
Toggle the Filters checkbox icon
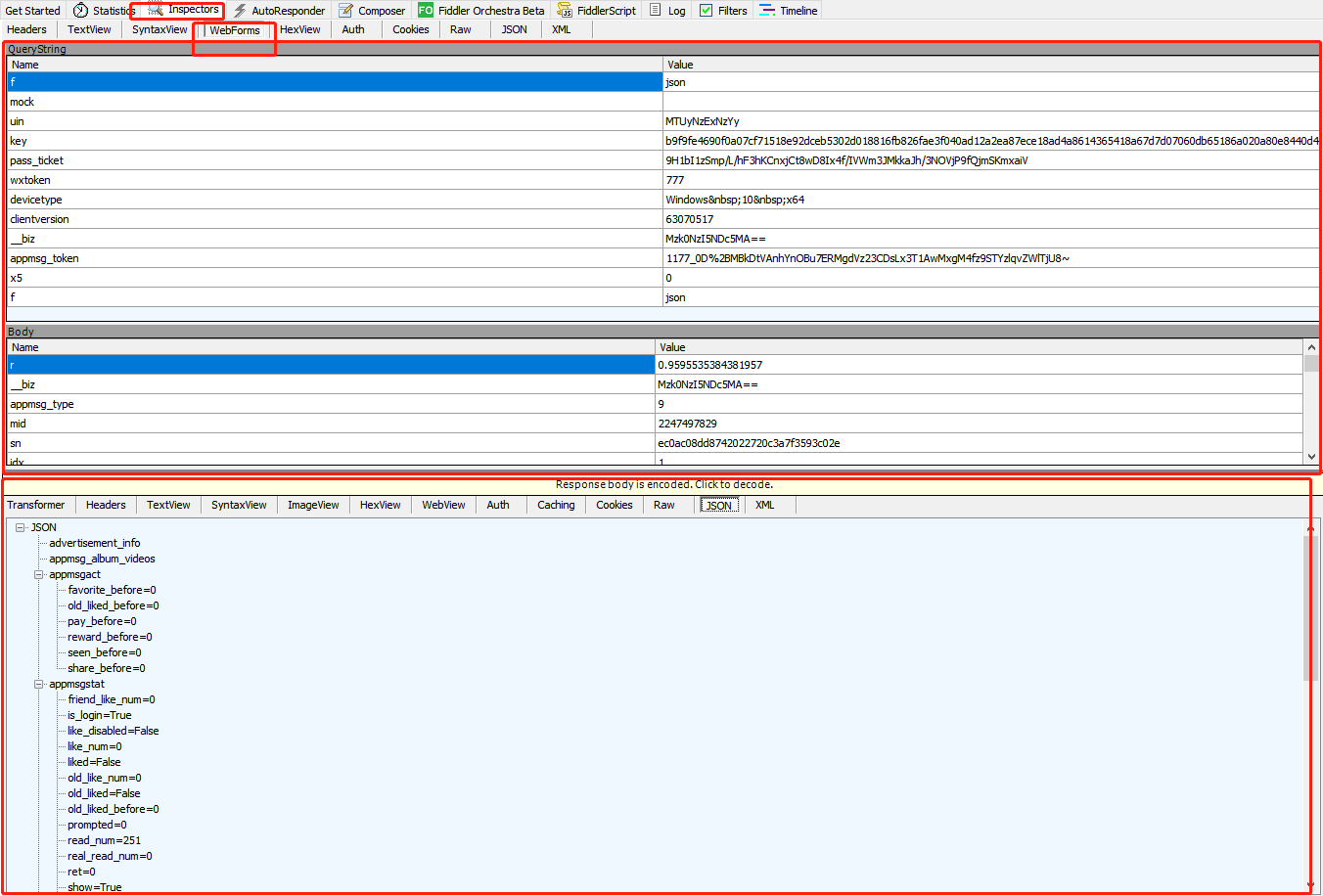(706, 11)
